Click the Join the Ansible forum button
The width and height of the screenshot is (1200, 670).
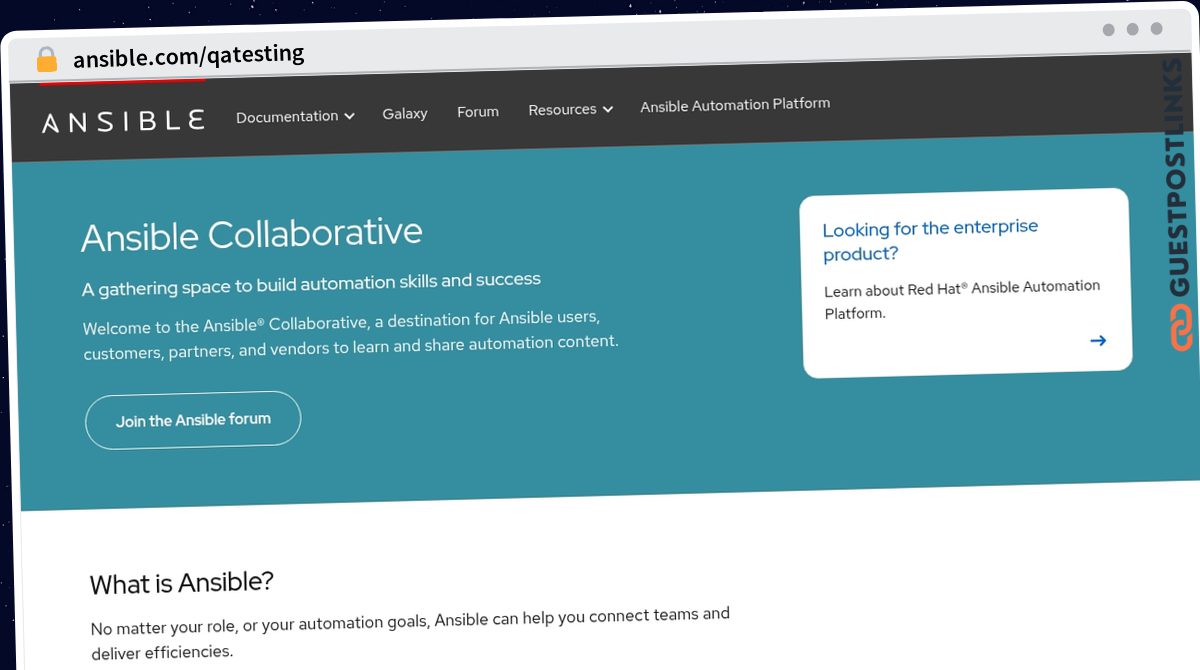point(193,420)
